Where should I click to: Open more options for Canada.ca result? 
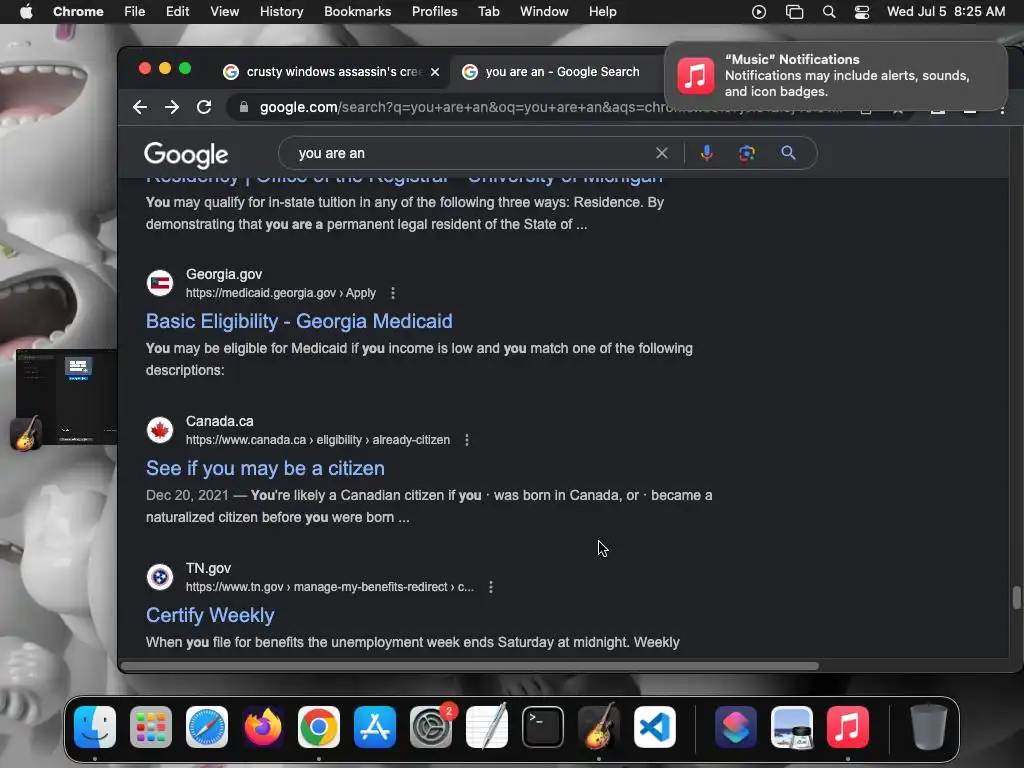coord(466,440)
